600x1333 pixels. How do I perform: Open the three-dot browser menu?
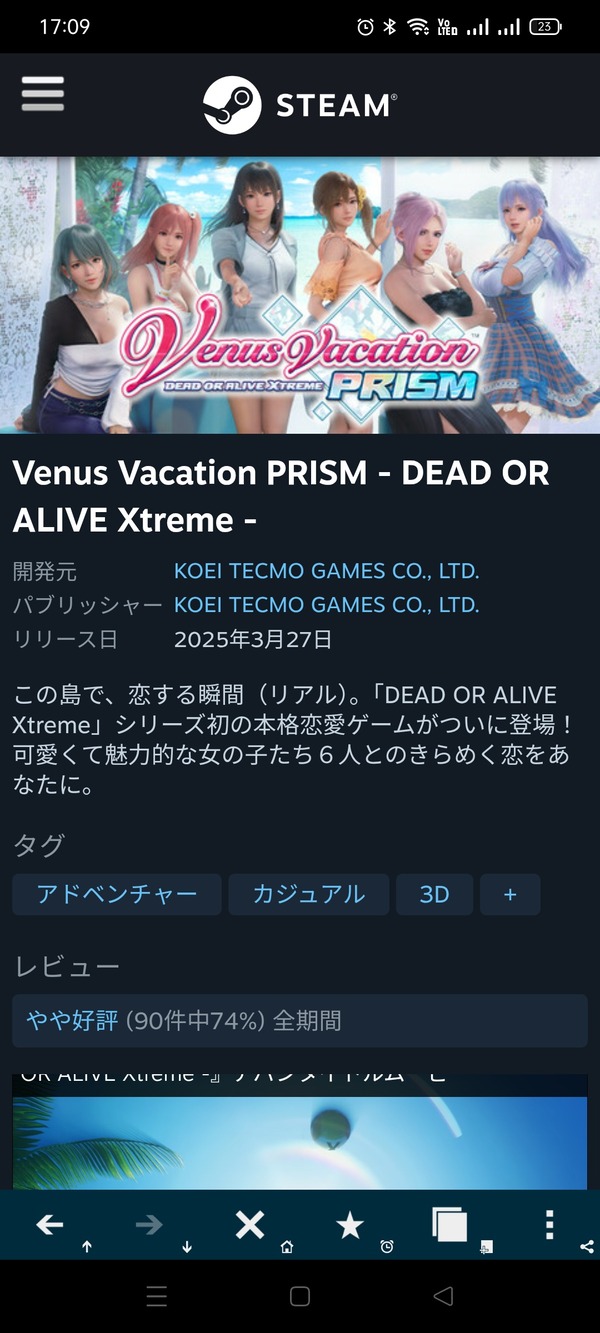coord(549,1225)
